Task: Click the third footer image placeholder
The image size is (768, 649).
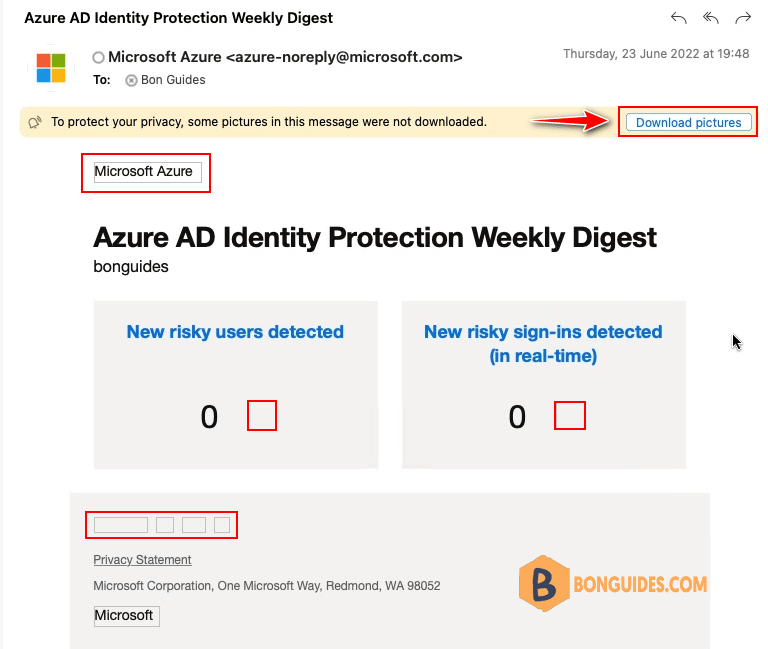Action: 193,525
